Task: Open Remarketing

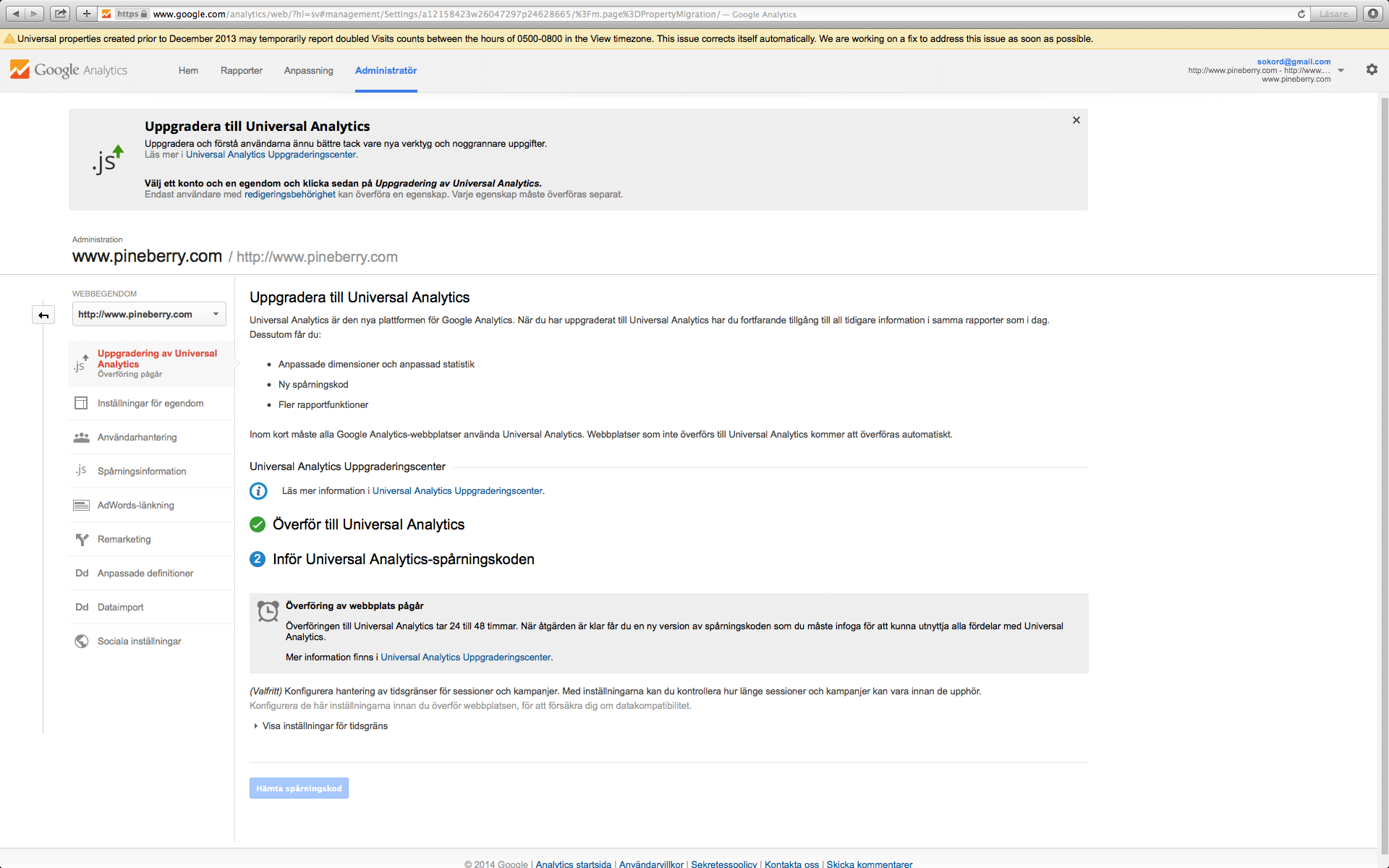Action: (152, 540)
